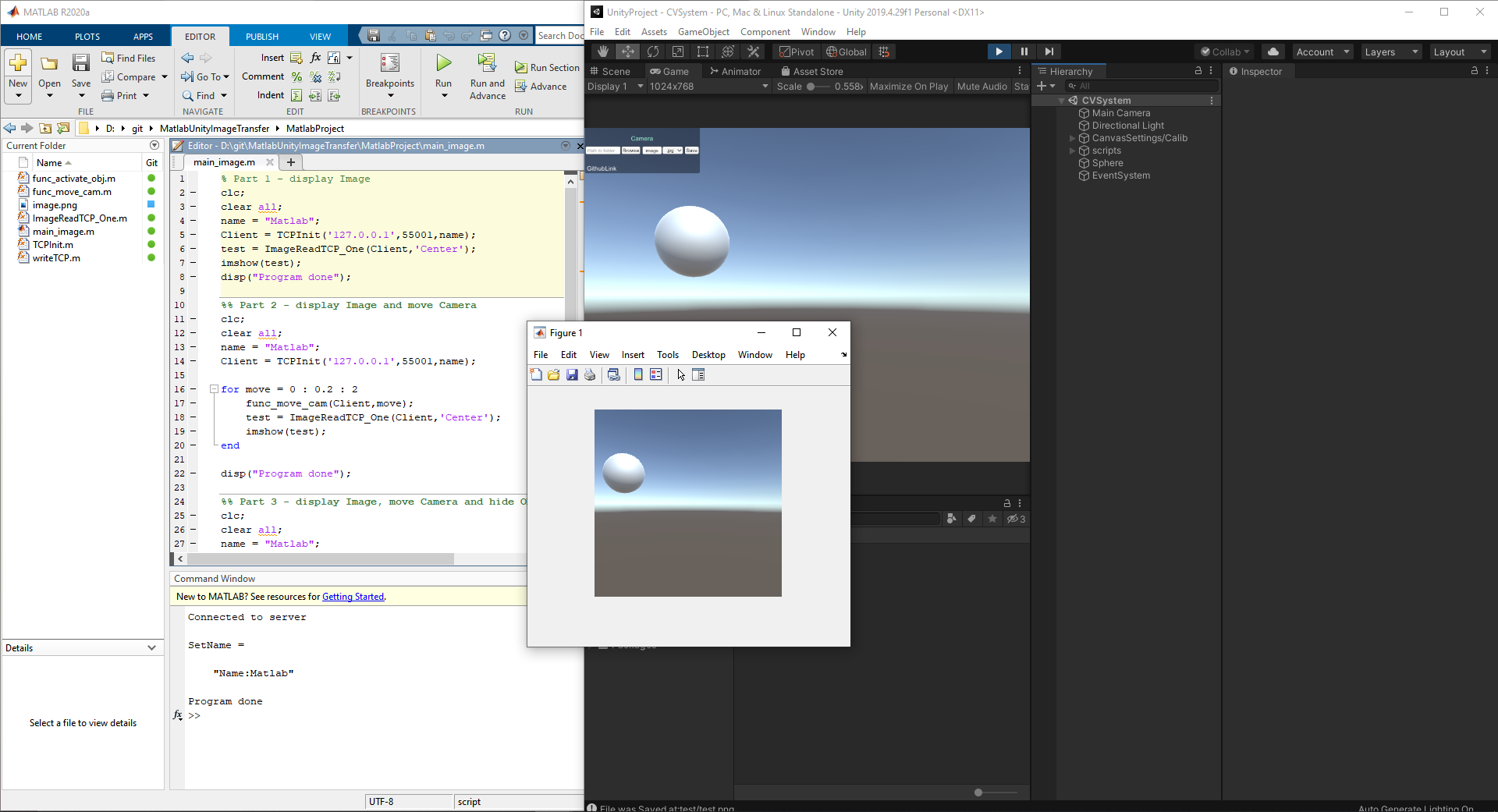1498x812 pixels.
Task: Click Run and Advance in MATLAB Editor
Action: (487, 76)
